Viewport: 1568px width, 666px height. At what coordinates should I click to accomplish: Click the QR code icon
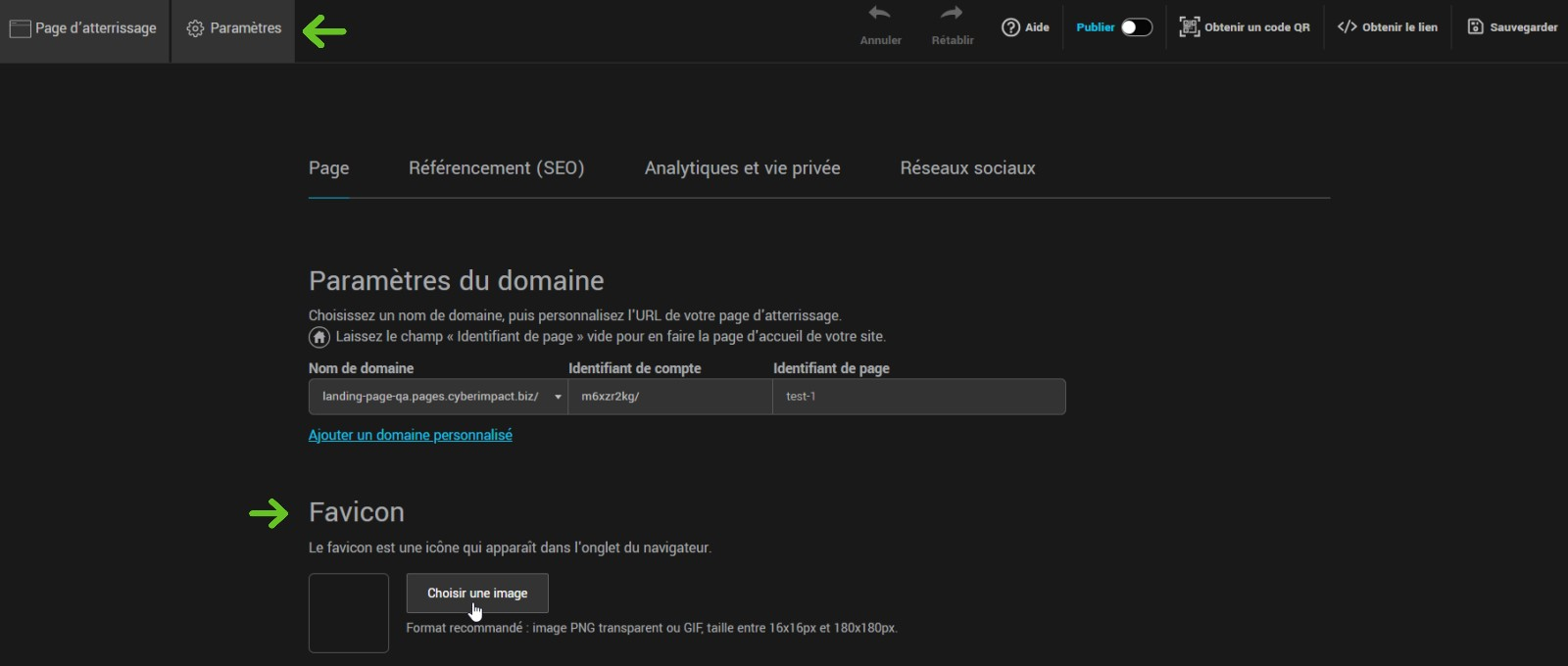tap(1189, 27)
